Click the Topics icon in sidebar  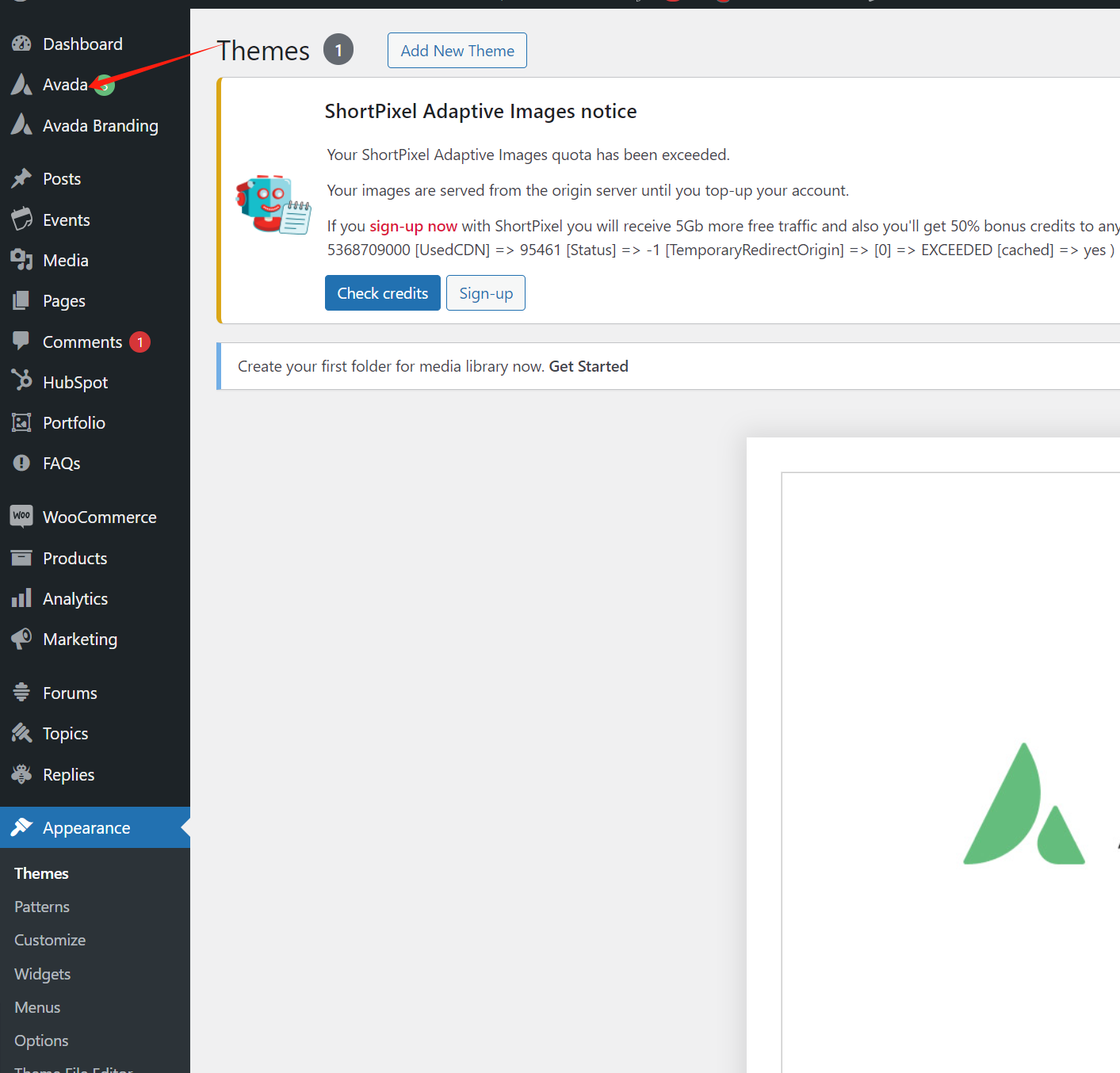tap(21, 733)
